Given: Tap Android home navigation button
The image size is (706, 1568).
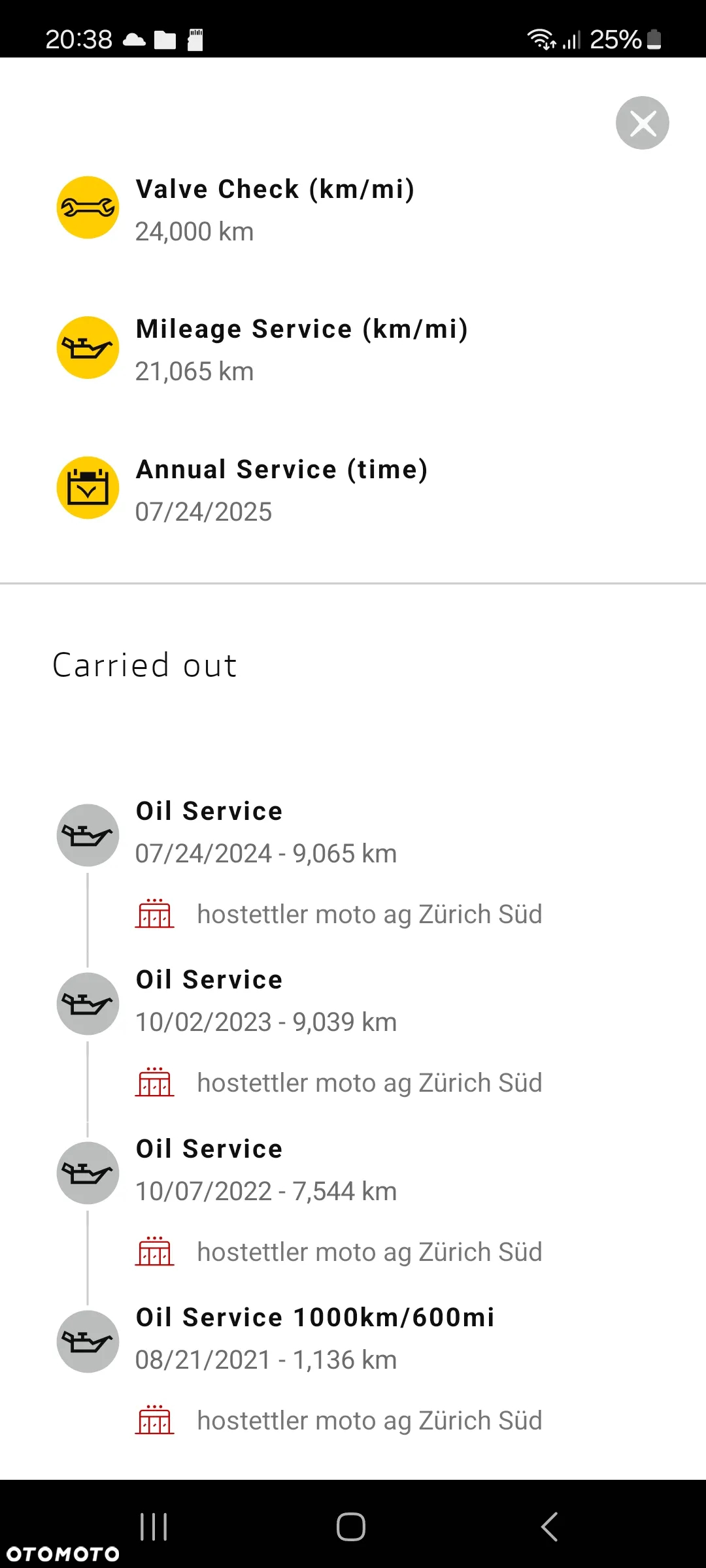Looking at the screenshot, I should [x=351, y=1527].
